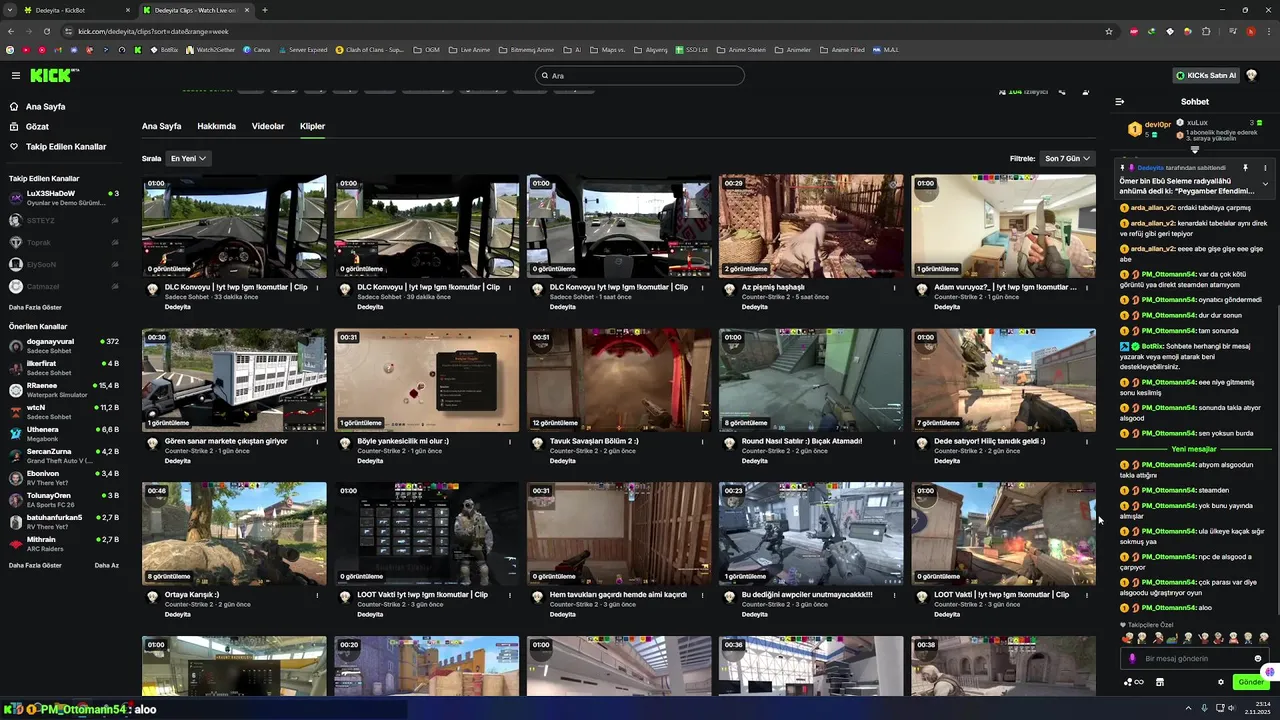Click the Ara search box

(x=640, y=76)
